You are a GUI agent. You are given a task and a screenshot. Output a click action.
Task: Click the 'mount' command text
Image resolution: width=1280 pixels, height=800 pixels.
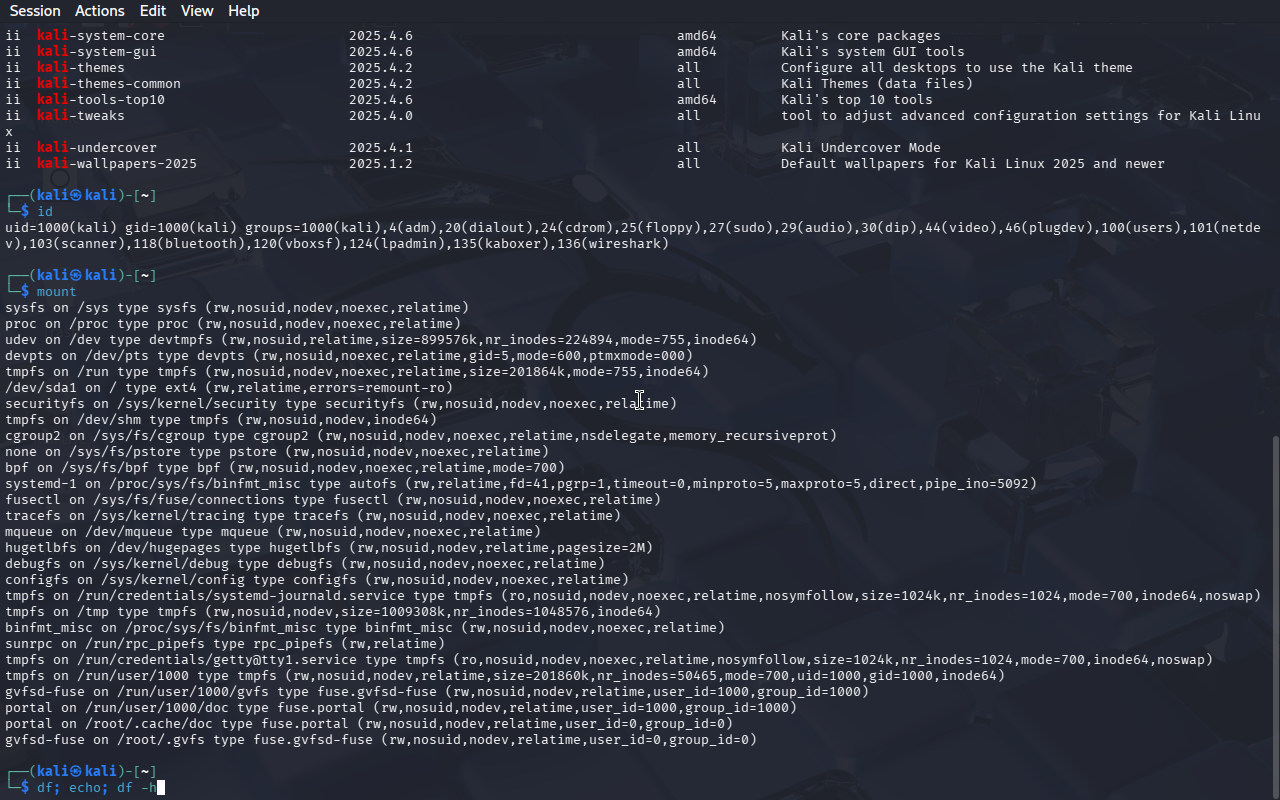56,292
